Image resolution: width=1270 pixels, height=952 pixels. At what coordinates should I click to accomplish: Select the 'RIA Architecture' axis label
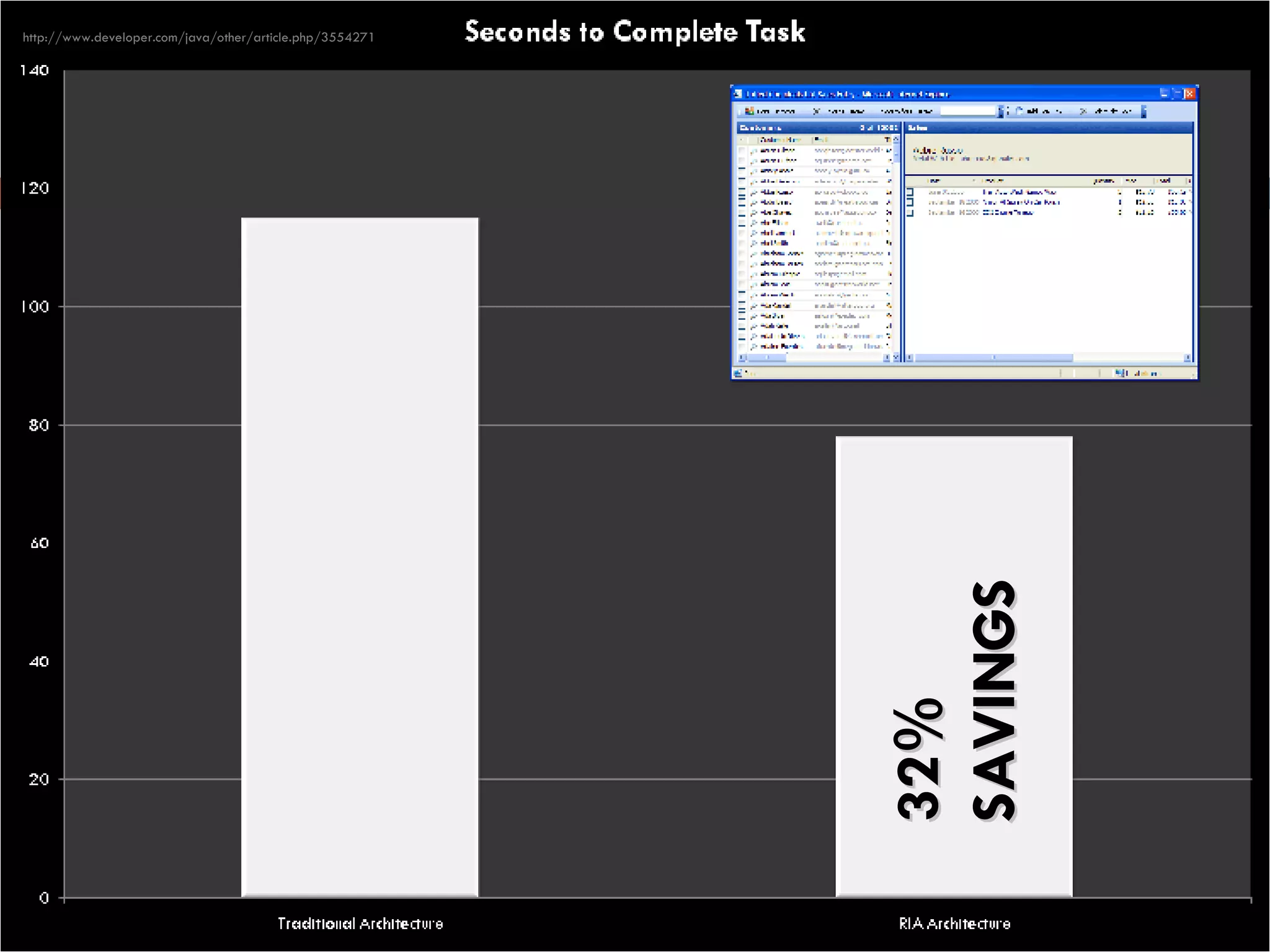coord(954,923)
